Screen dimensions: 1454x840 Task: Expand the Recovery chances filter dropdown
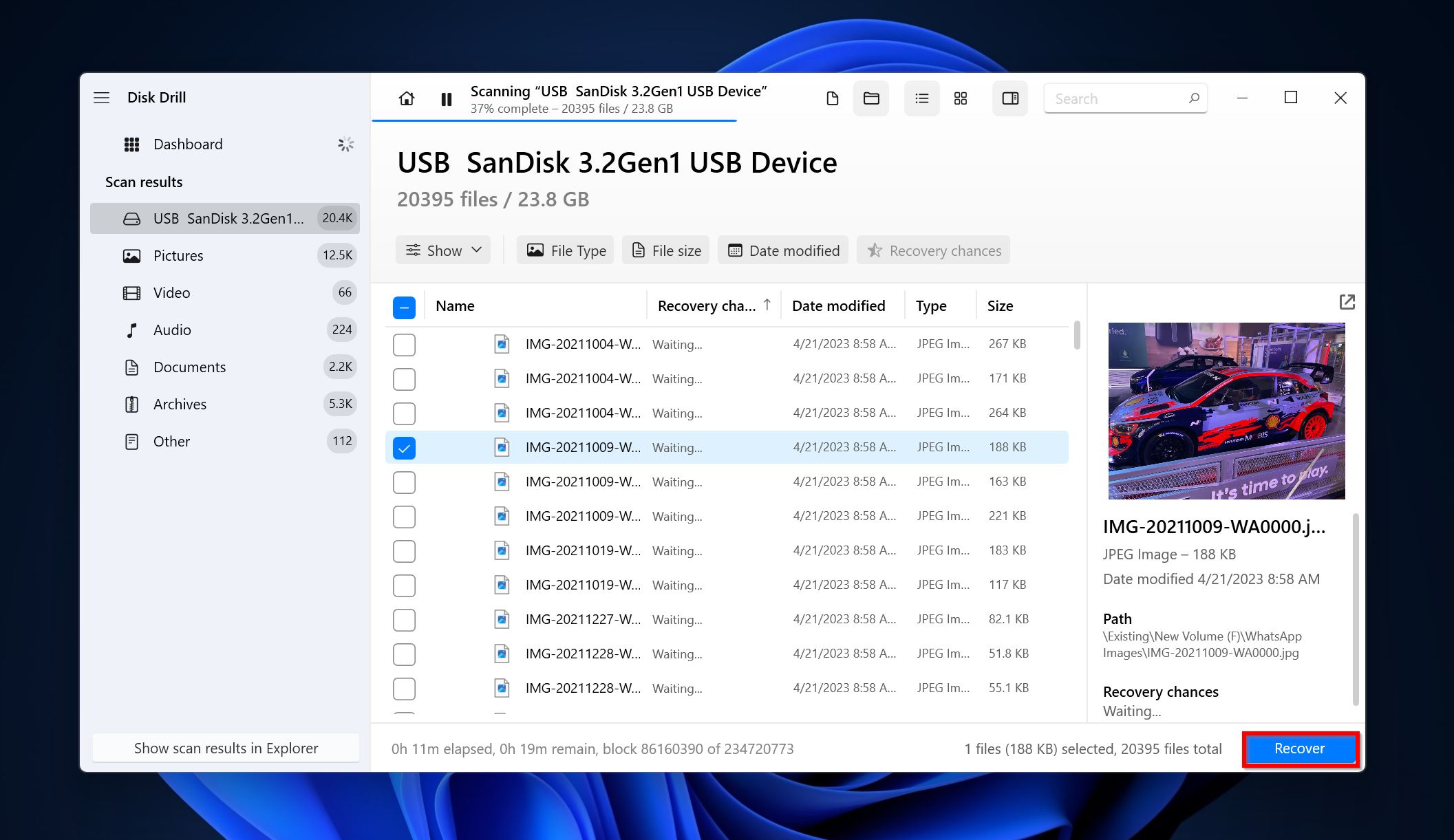[934, 251]
